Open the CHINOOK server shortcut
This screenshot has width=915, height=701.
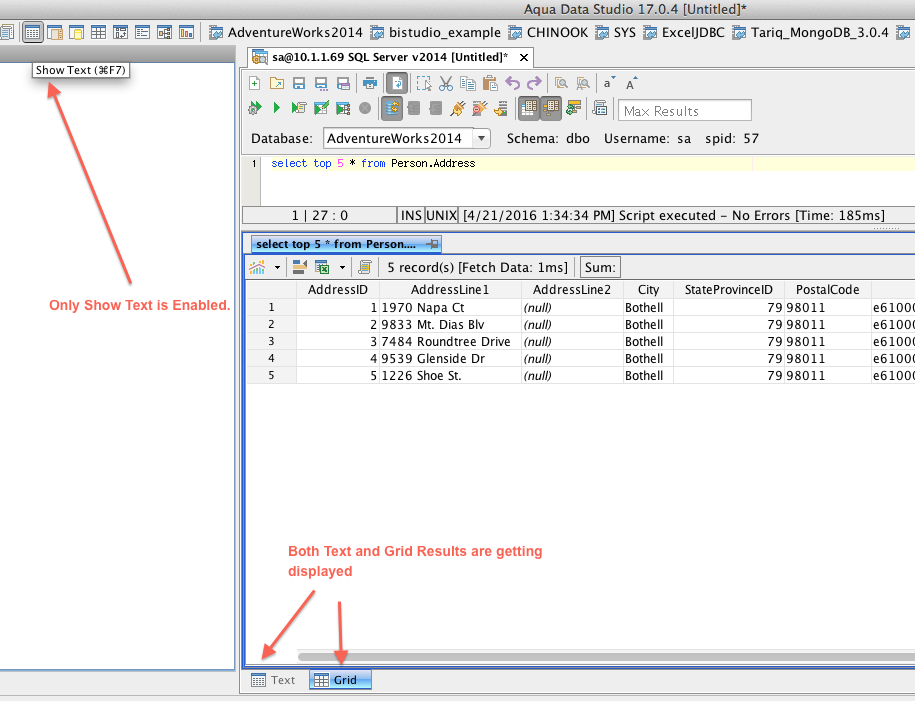[549, 33]
